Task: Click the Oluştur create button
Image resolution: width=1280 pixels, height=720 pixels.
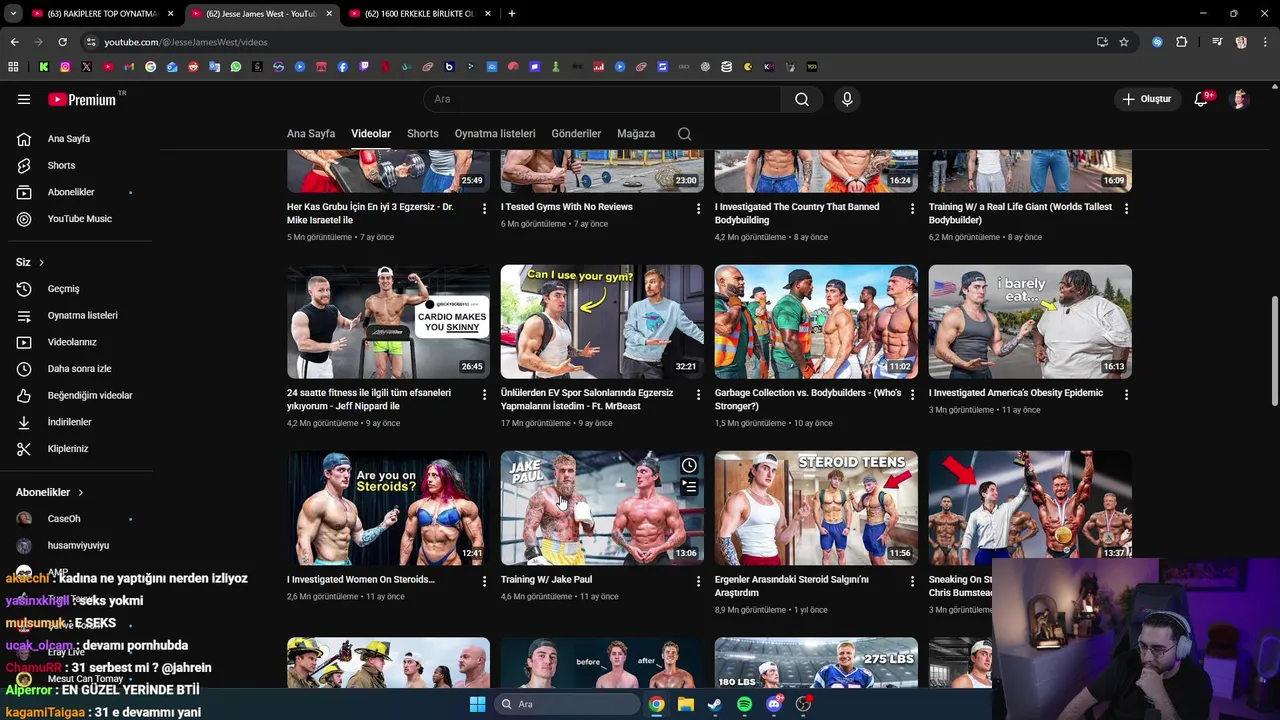Action: [x=1146, y=99]
